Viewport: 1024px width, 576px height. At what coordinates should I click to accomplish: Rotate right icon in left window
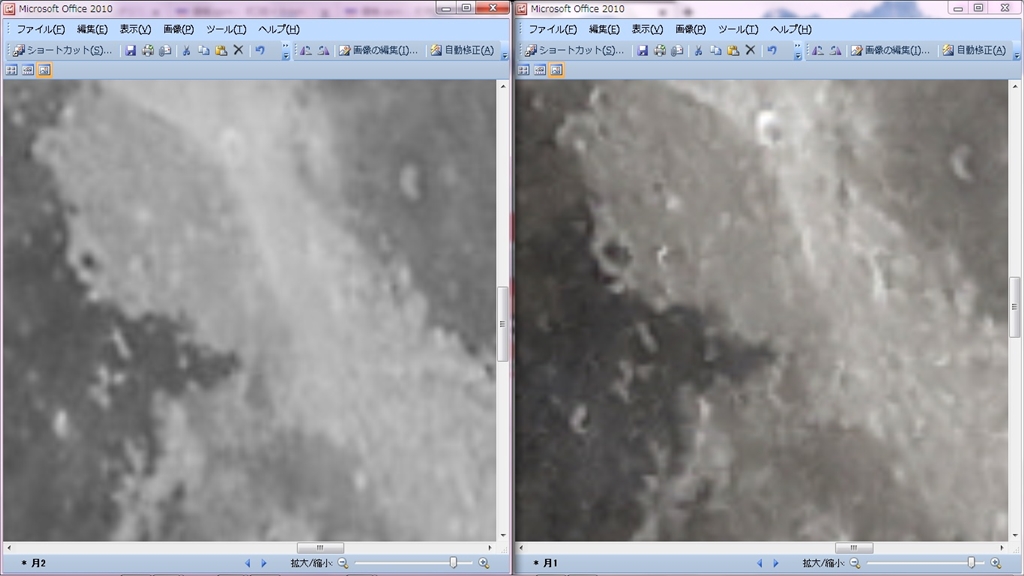pos(323,50)
